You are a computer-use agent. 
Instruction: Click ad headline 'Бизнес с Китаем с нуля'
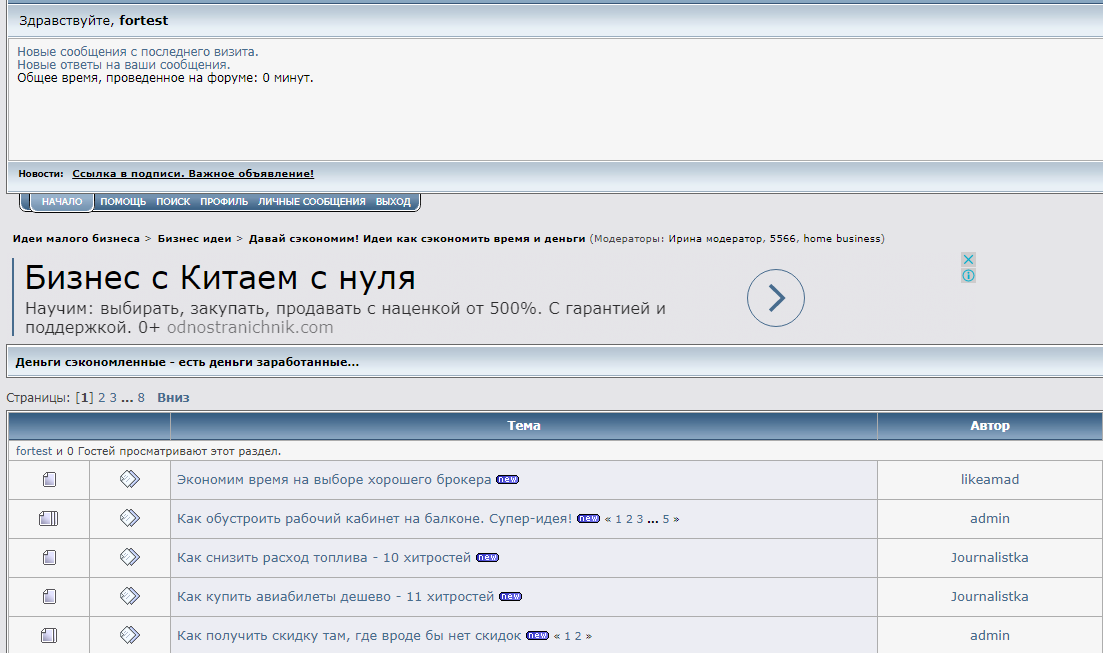click(x=220, y=278)
